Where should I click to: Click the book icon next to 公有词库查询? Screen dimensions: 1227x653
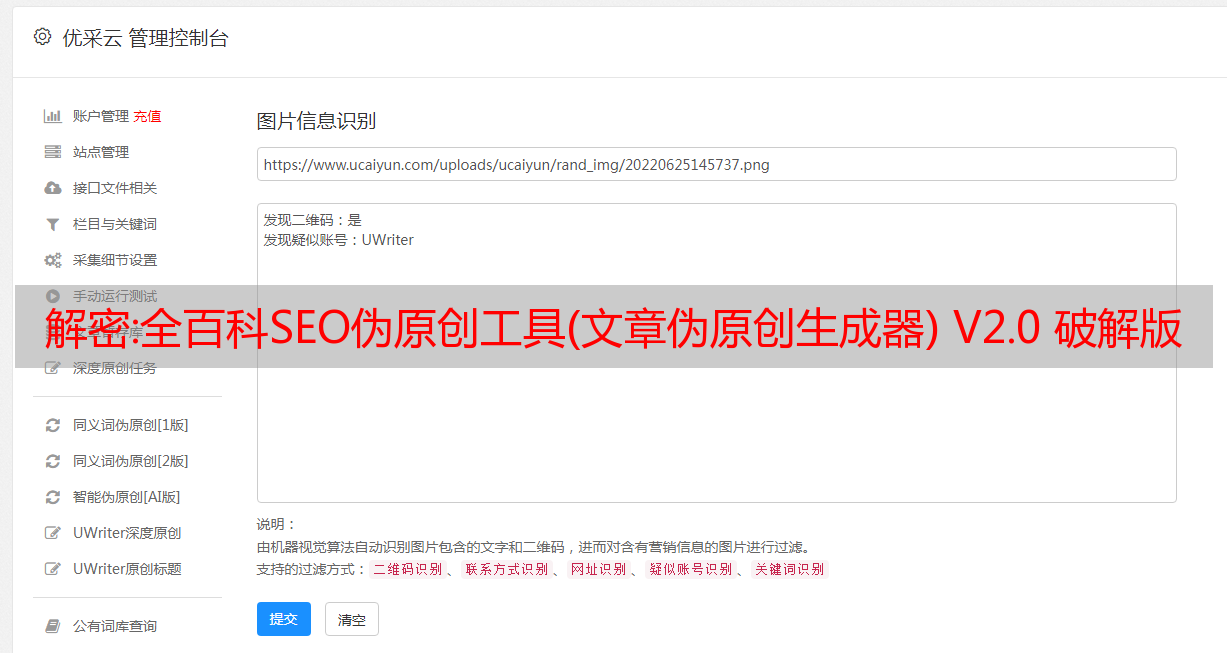pyautogui.click(x=53, y=626)
